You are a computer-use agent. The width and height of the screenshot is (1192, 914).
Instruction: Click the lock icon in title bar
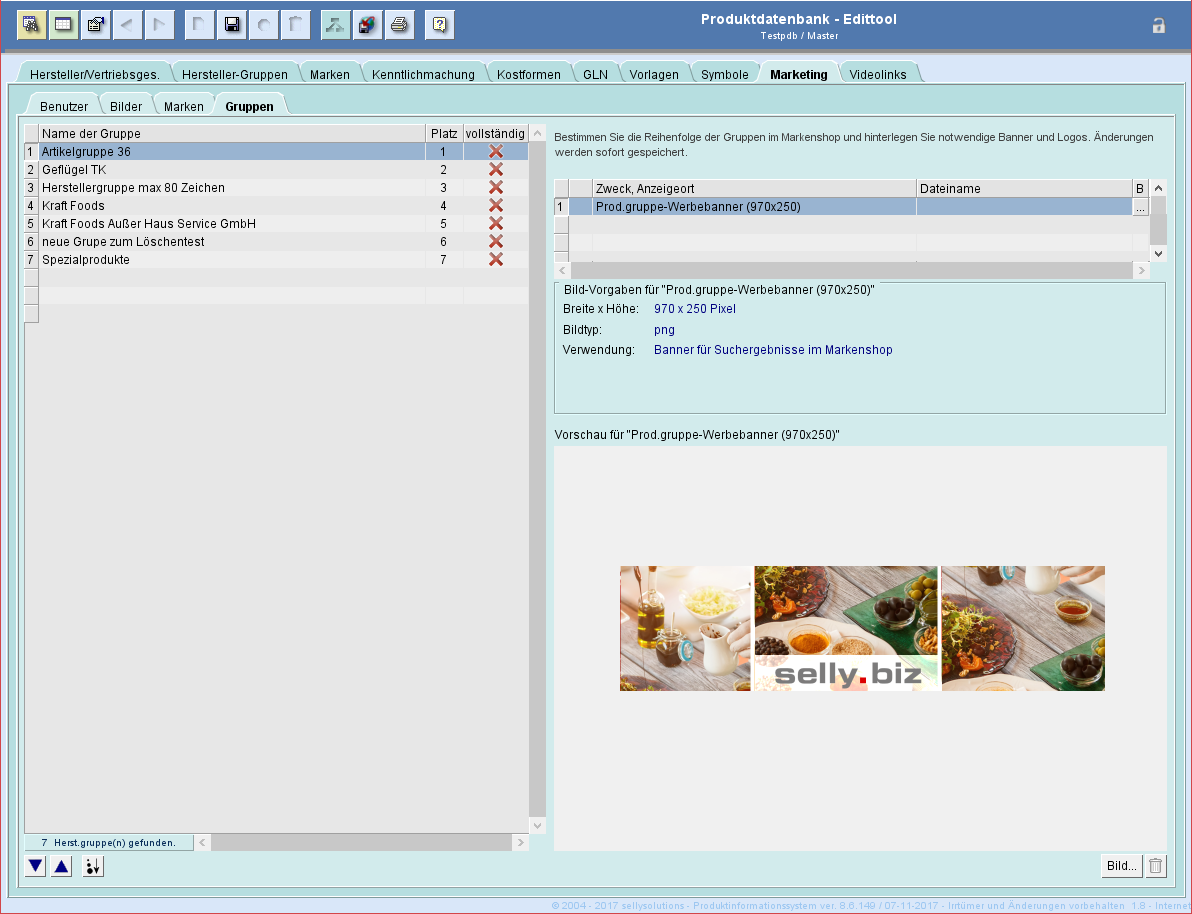tap(1159, 26)
